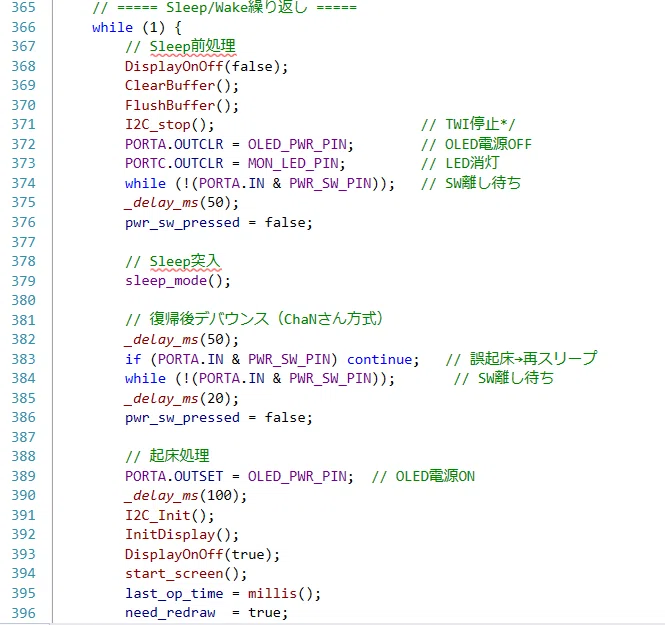Click the 起床処理 comment
665x625 pixels.
[x=167, y=456]
